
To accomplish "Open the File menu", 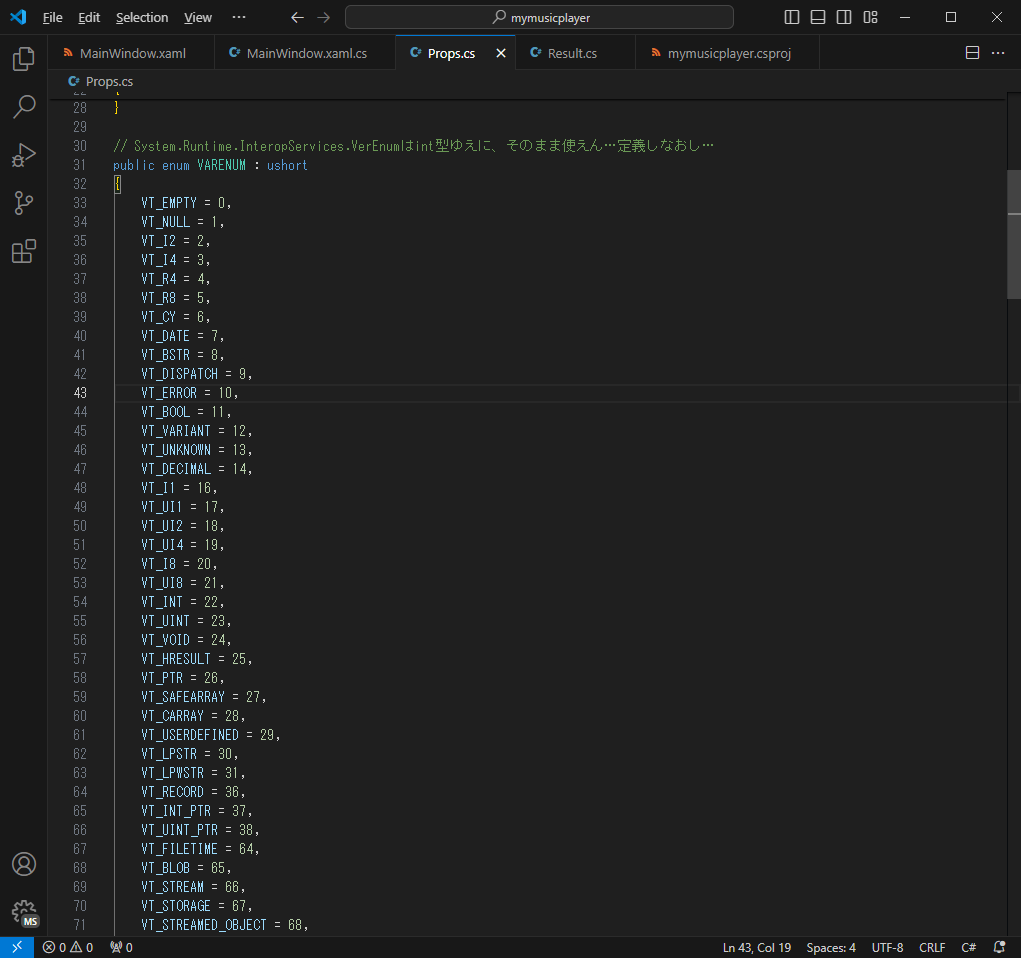I will coord(53,18).
